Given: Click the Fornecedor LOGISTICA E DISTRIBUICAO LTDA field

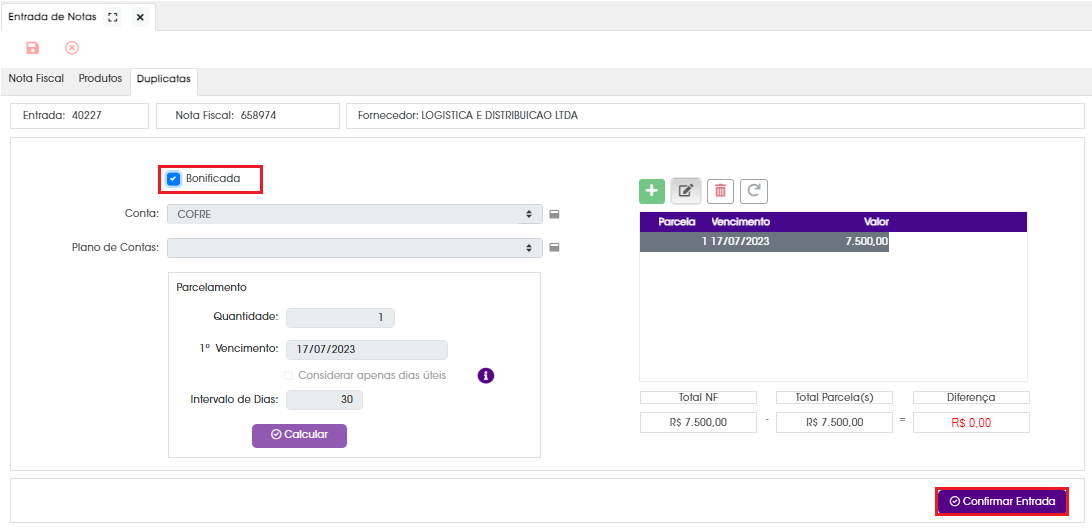Looking at the screenshot, I should click(715, 116).
